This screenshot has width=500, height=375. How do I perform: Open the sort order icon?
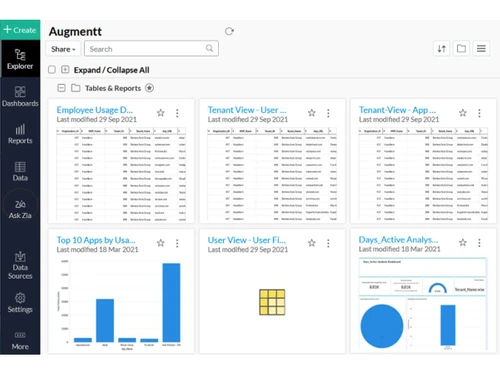click(442, 49)
